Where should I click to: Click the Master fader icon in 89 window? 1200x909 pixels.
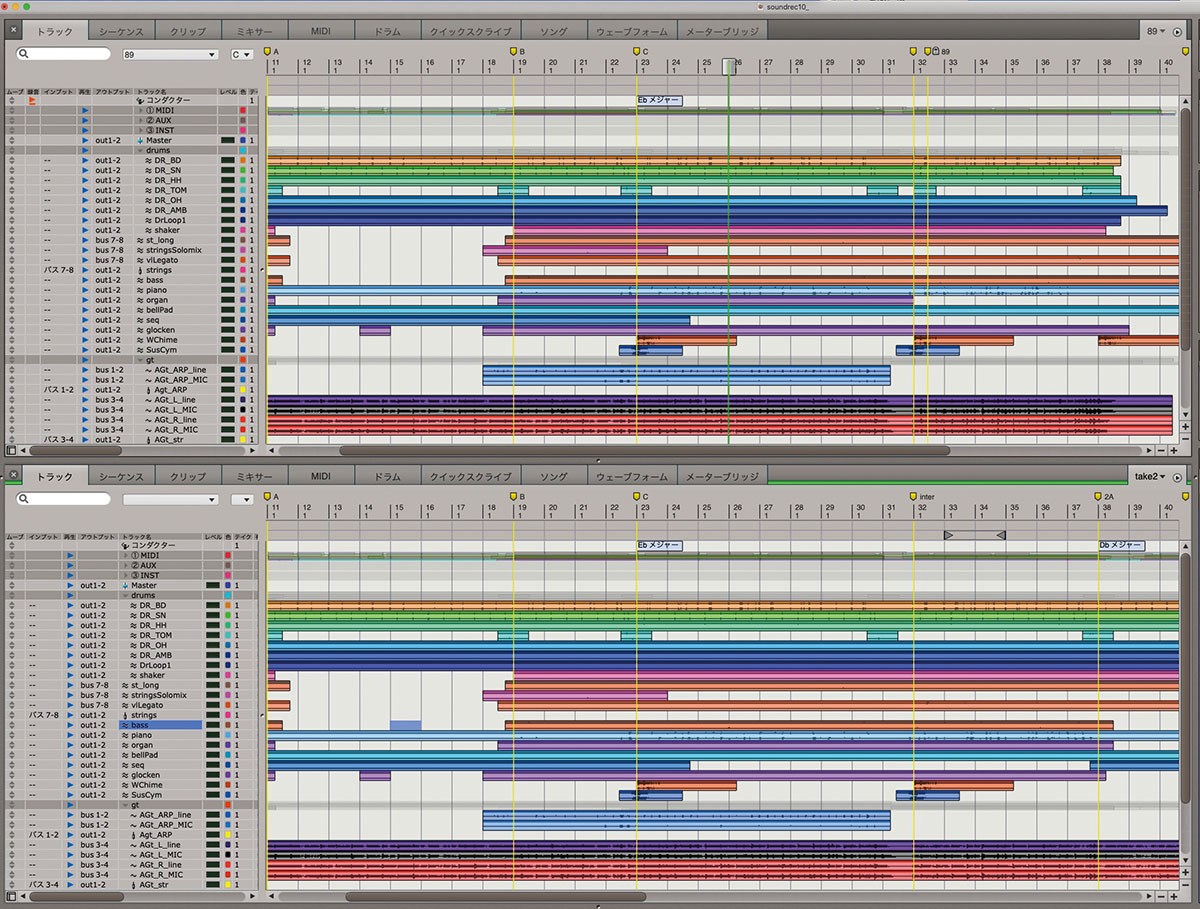click(x=140, y=141)
